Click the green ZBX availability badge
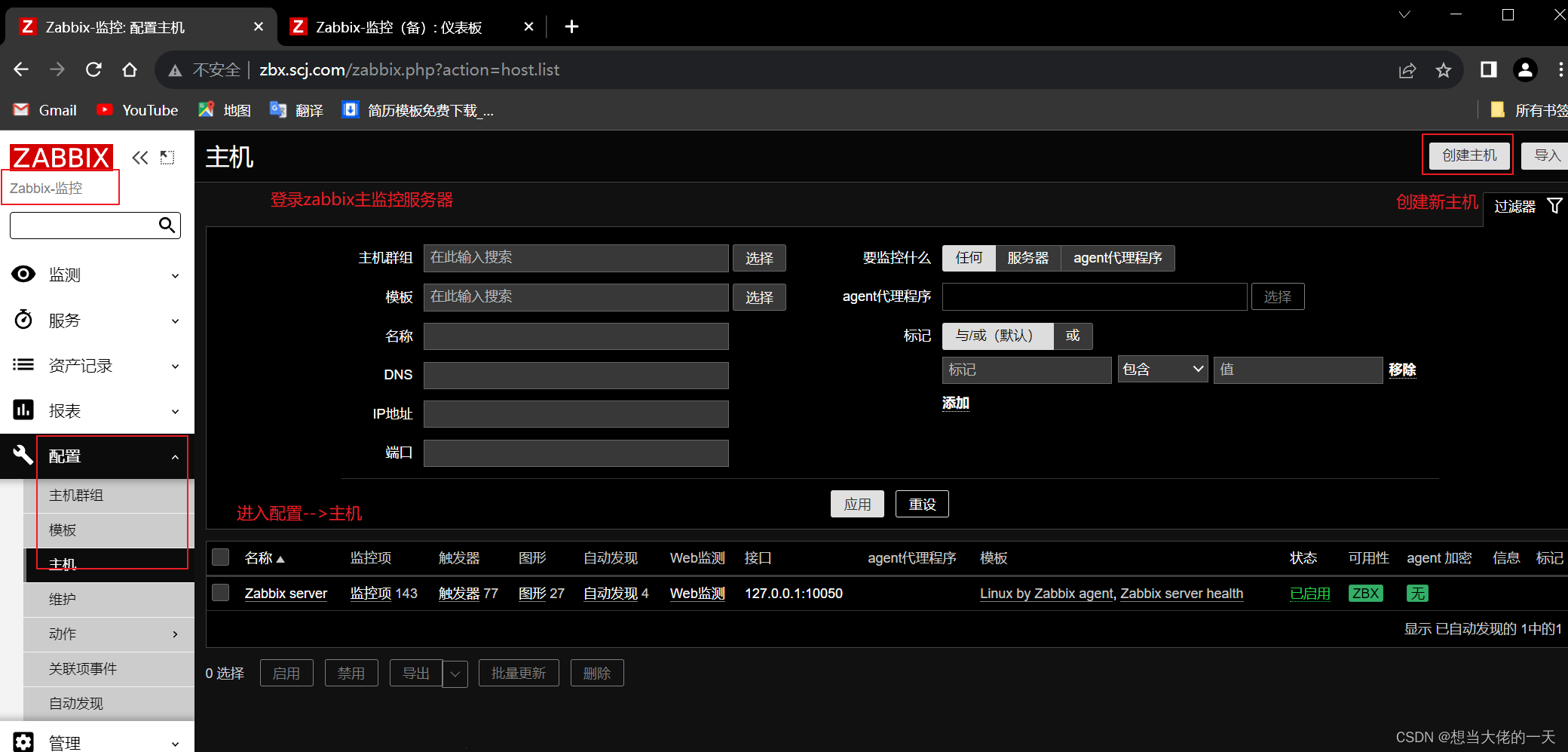 tap(1366, 594)
